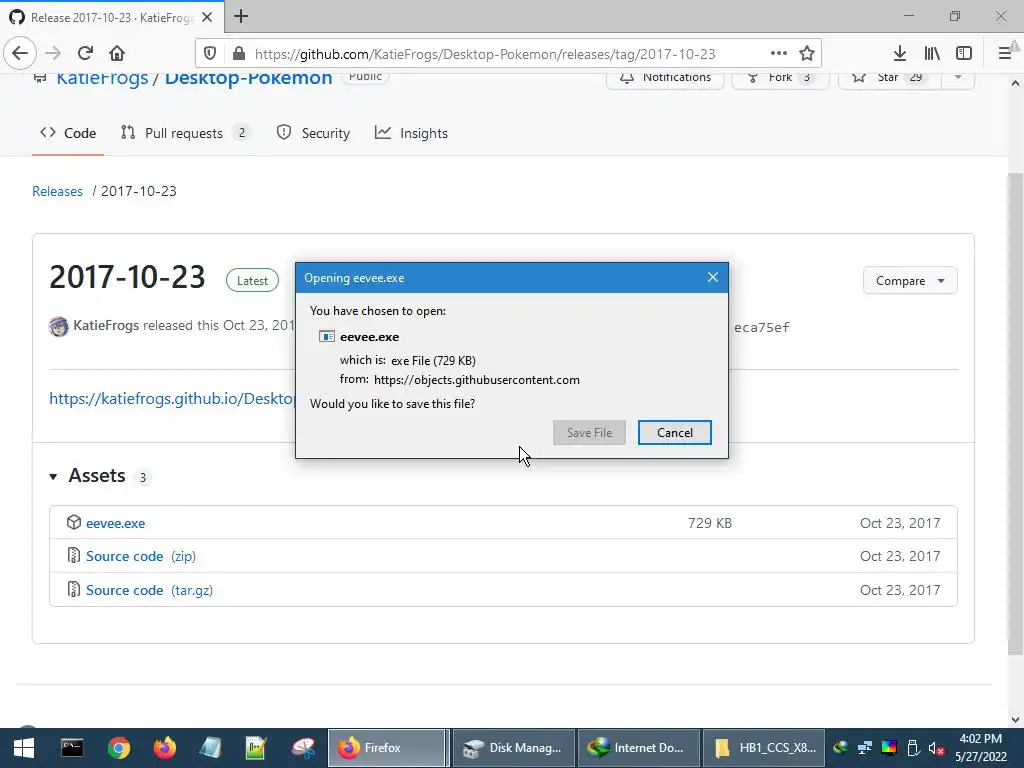Click the eevee.exe file icon in dialog
The width and height of the screenshot is (1024, 768).
tap(327, 336)
